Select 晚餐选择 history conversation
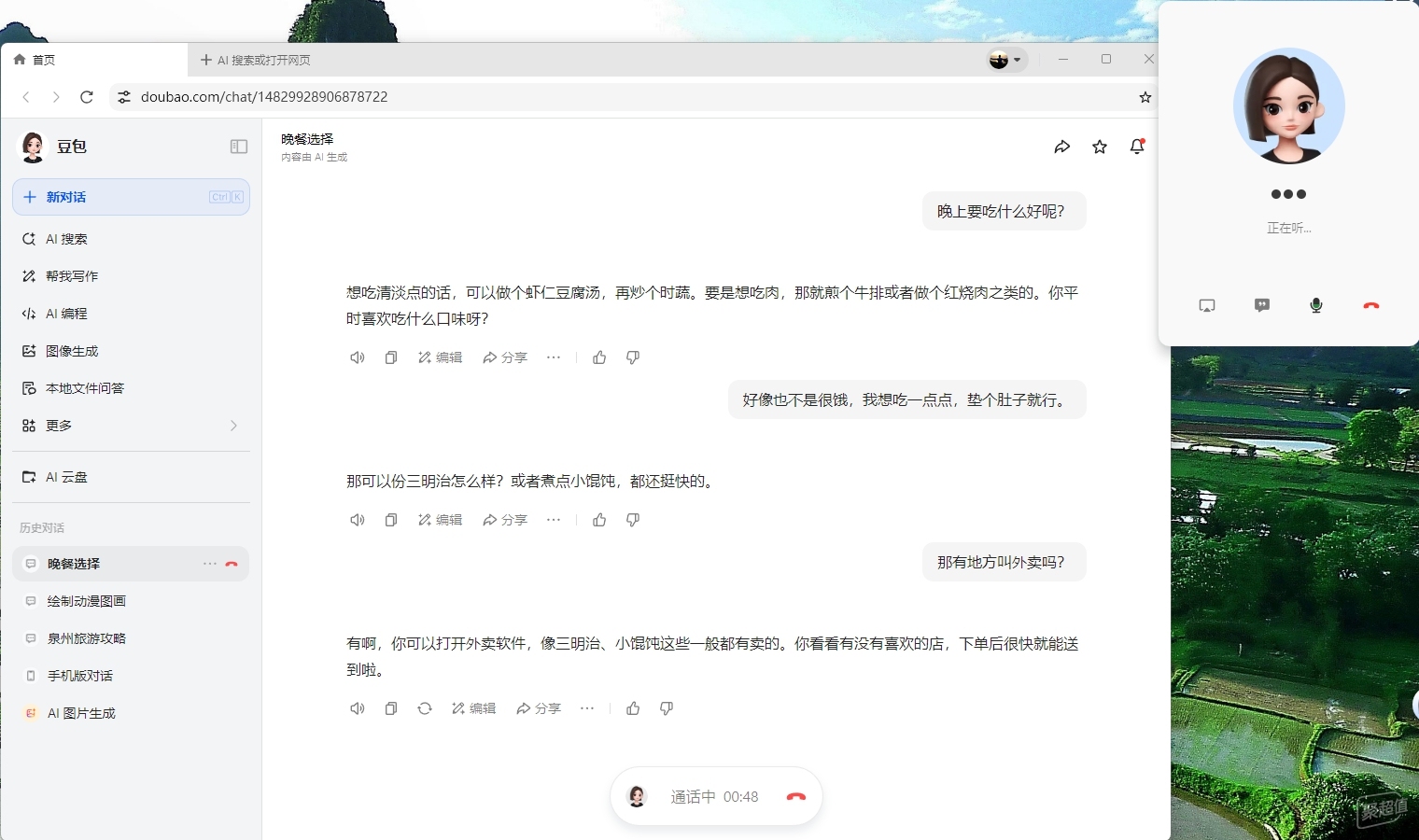The width and height of the screenshot is (1419, 840). click(x=131, y=564)
